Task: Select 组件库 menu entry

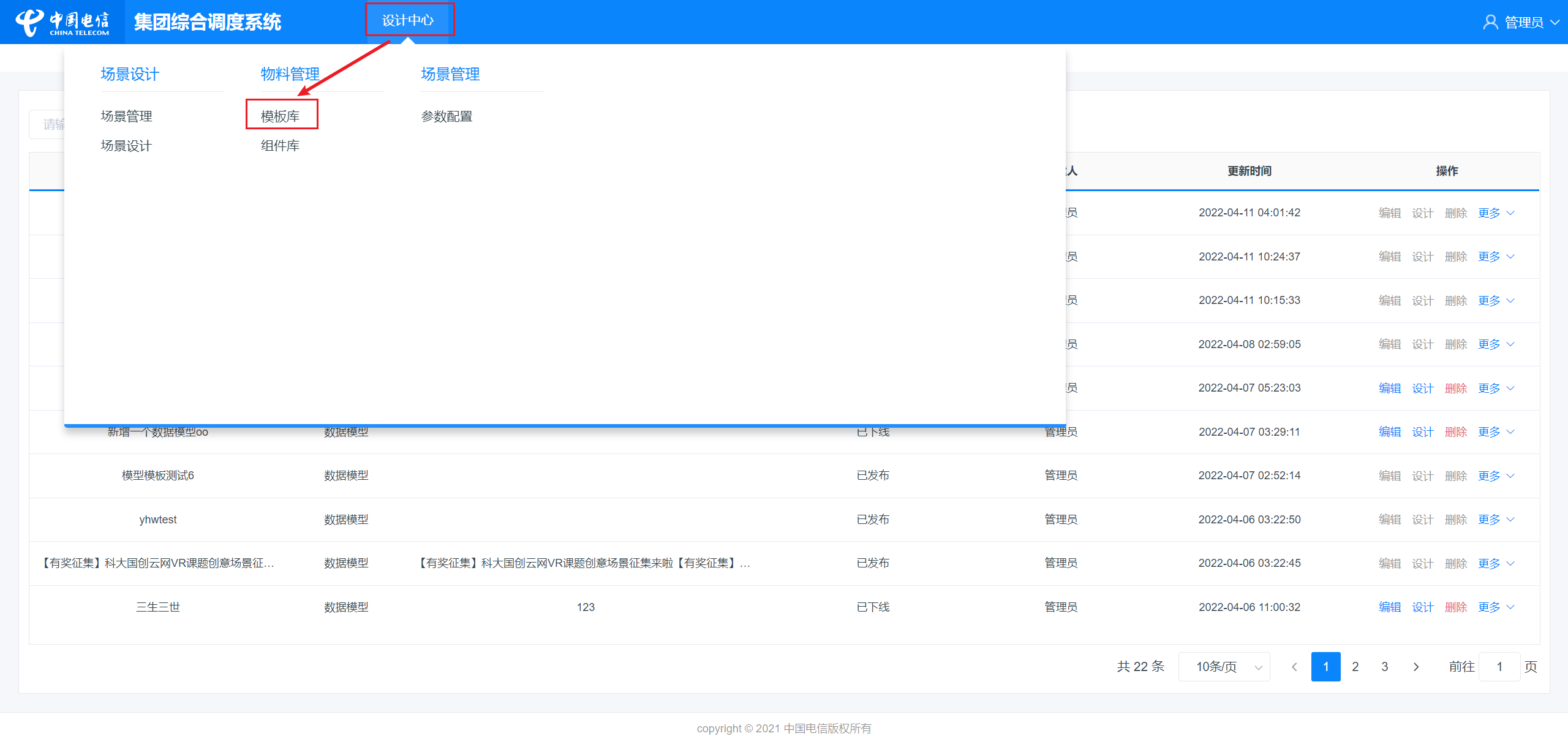Action: pyautogui.click(x=281, y=146)
